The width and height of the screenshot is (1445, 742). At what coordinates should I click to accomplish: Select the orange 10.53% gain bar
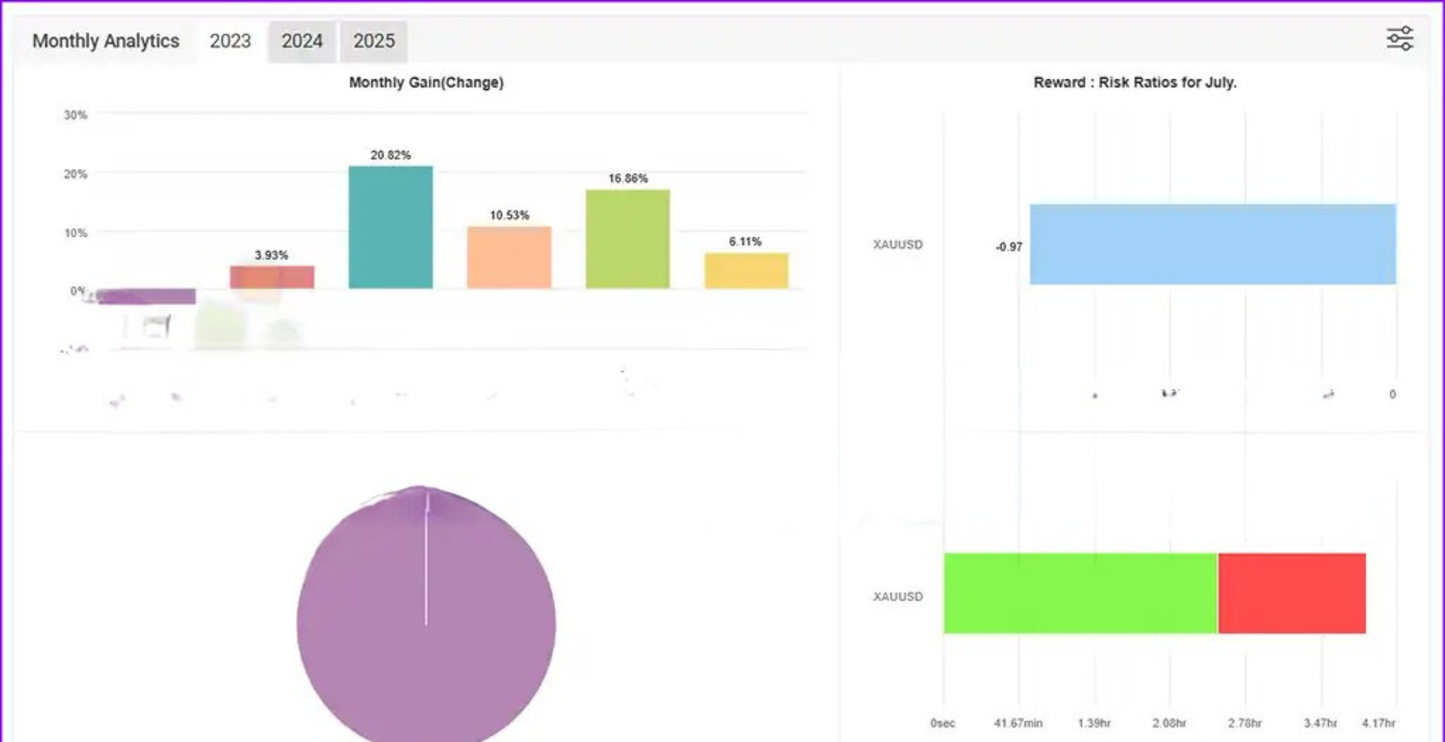pos(509,258)
